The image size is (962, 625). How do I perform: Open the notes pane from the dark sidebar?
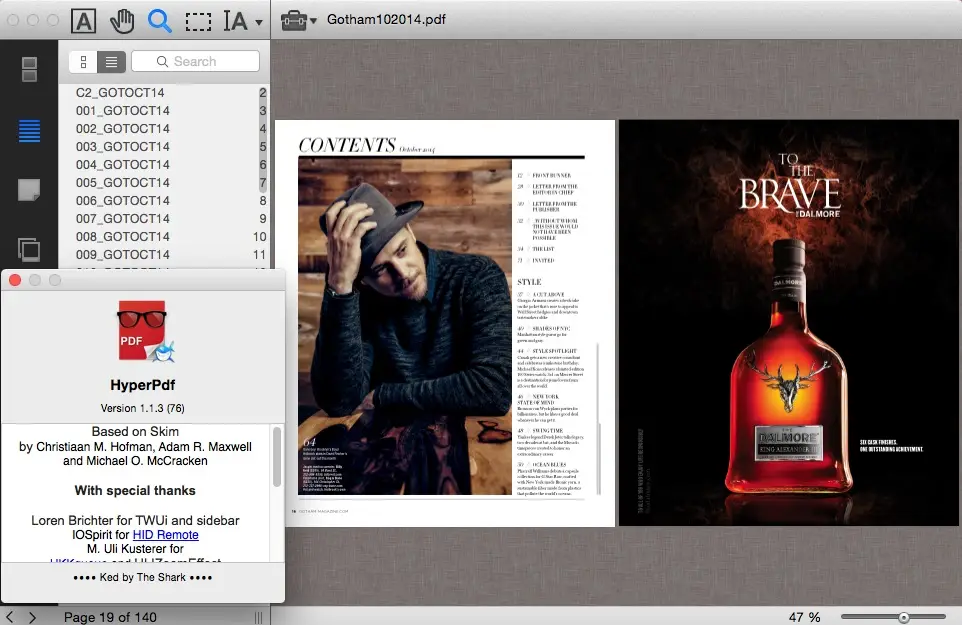pyautogui.click(x=29, y=190)
